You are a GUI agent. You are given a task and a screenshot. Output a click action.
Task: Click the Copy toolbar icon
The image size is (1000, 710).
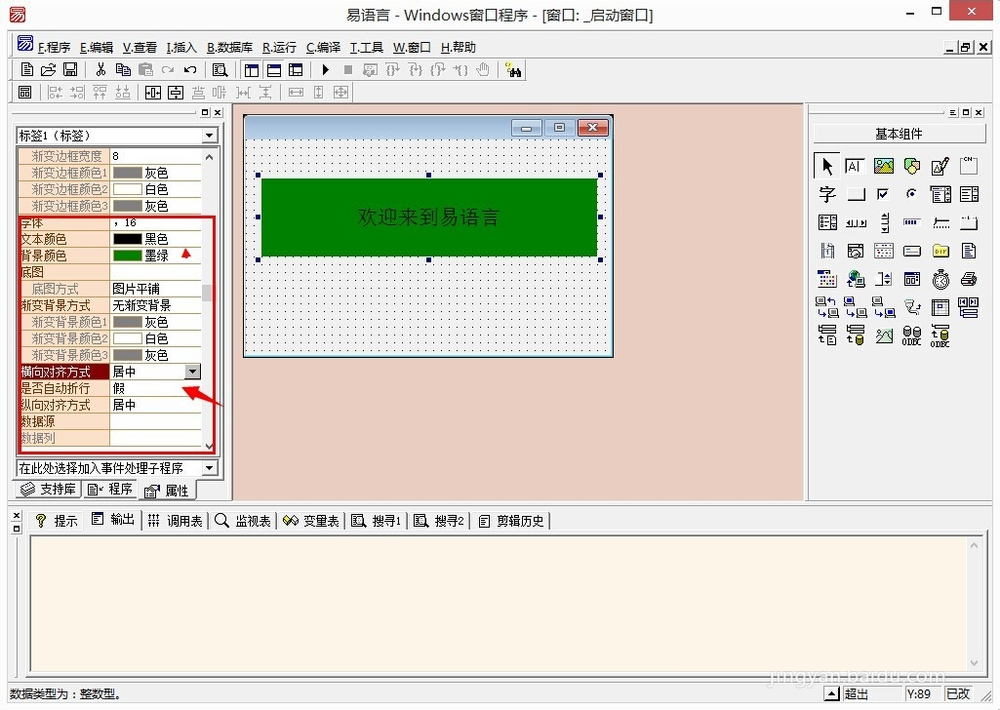pyautogui.click(x=123, y=70)
